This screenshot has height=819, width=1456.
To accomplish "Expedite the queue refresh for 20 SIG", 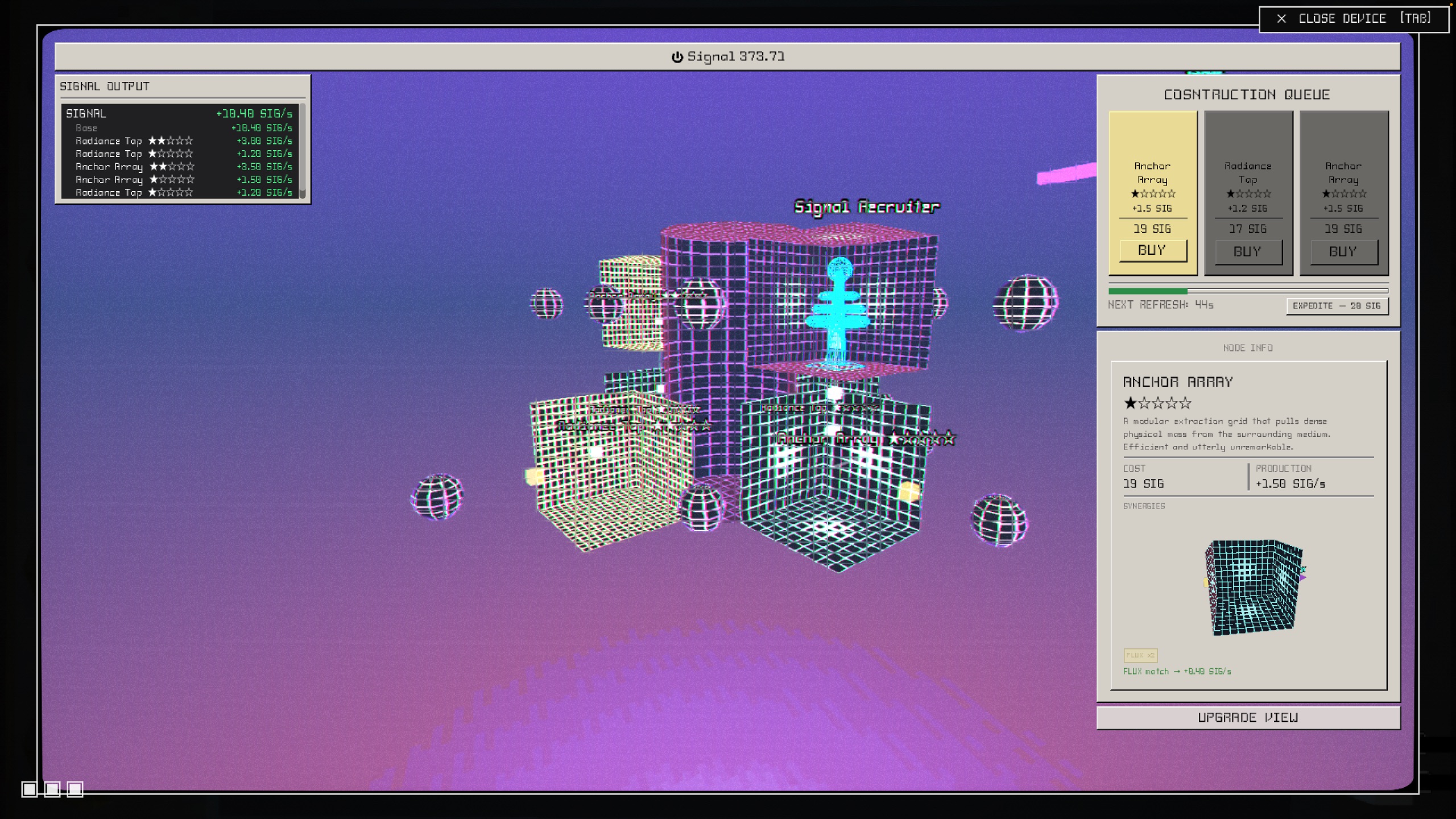I will tap(1337, 306).
